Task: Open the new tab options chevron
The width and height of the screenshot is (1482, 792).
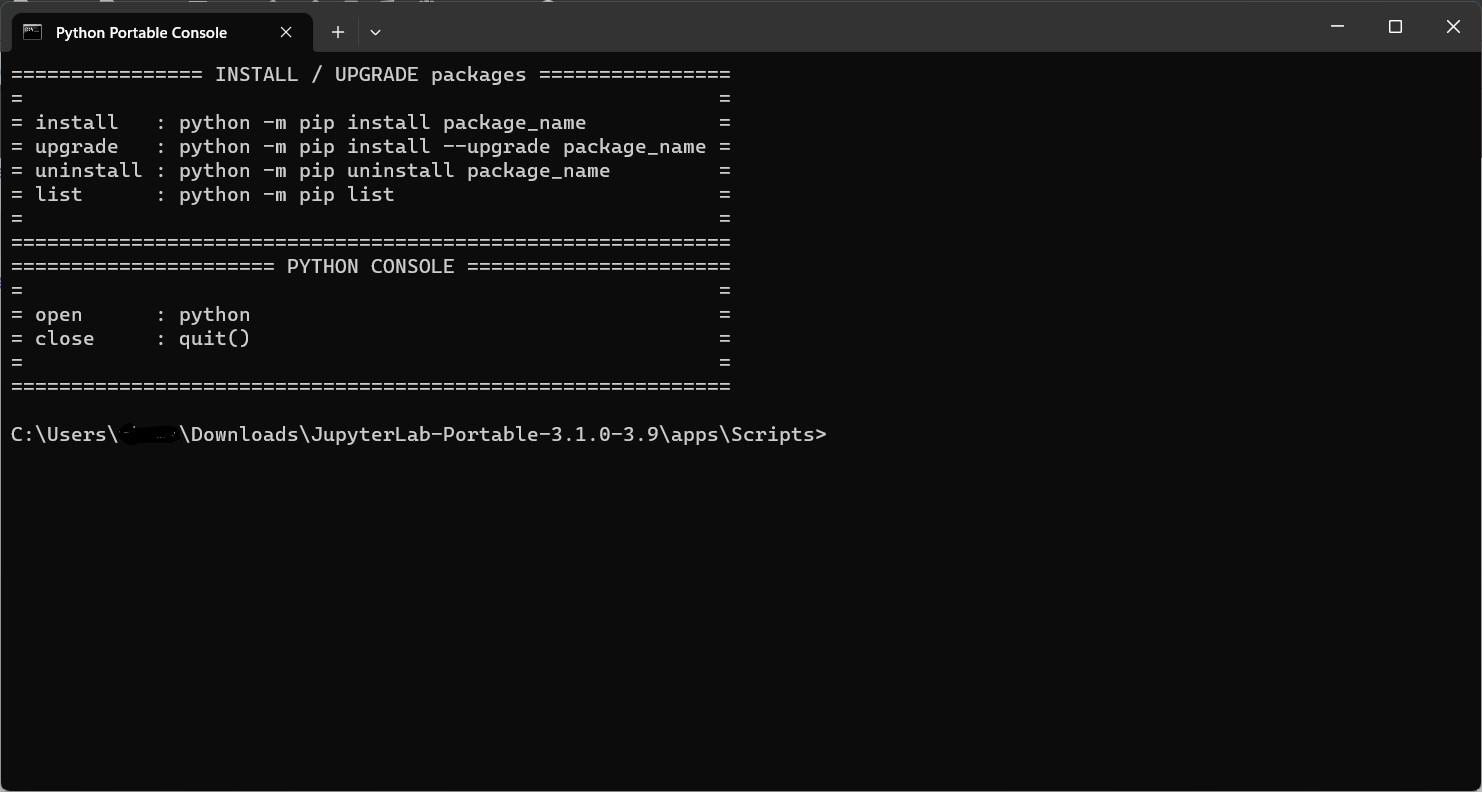Action: point(375,32)
